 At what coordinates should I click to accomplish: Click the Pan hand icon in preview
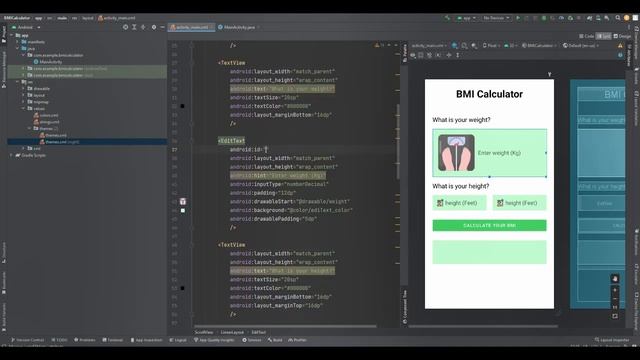[615, 279]
